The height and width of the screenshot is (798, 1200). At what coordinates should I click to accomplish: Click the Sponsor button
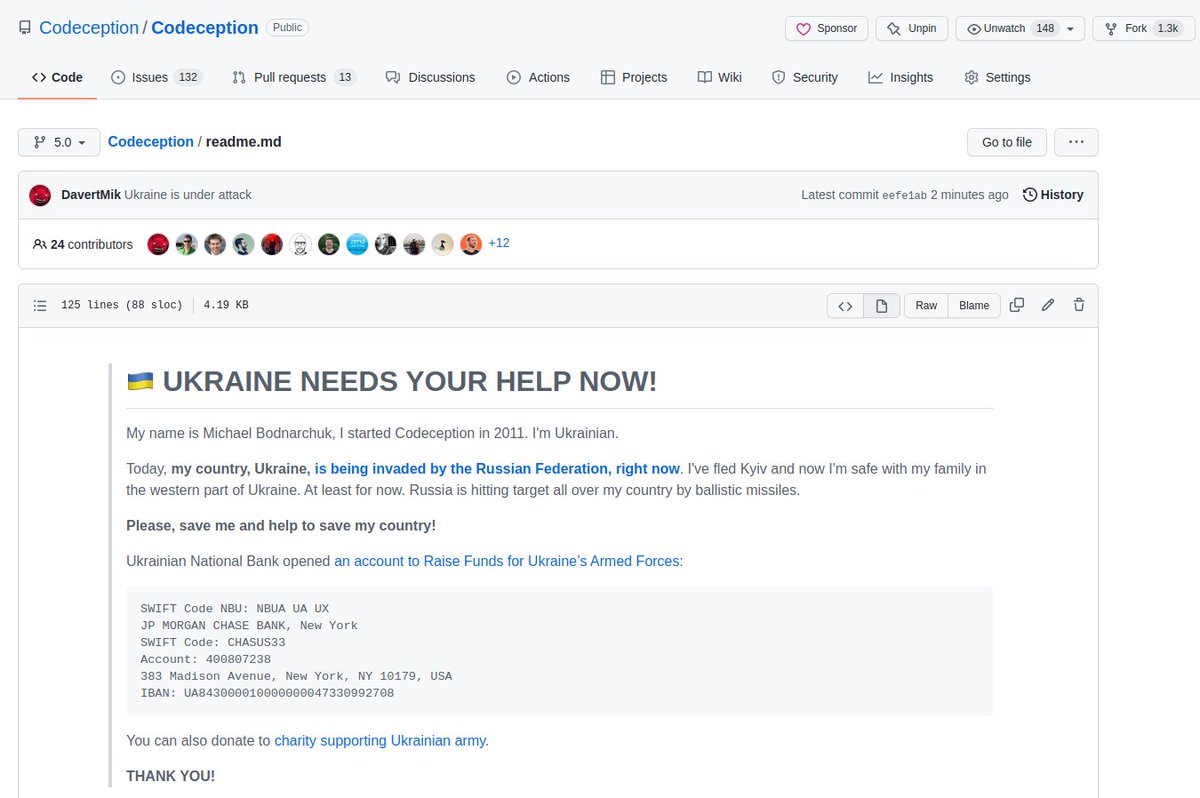point(826,28)
